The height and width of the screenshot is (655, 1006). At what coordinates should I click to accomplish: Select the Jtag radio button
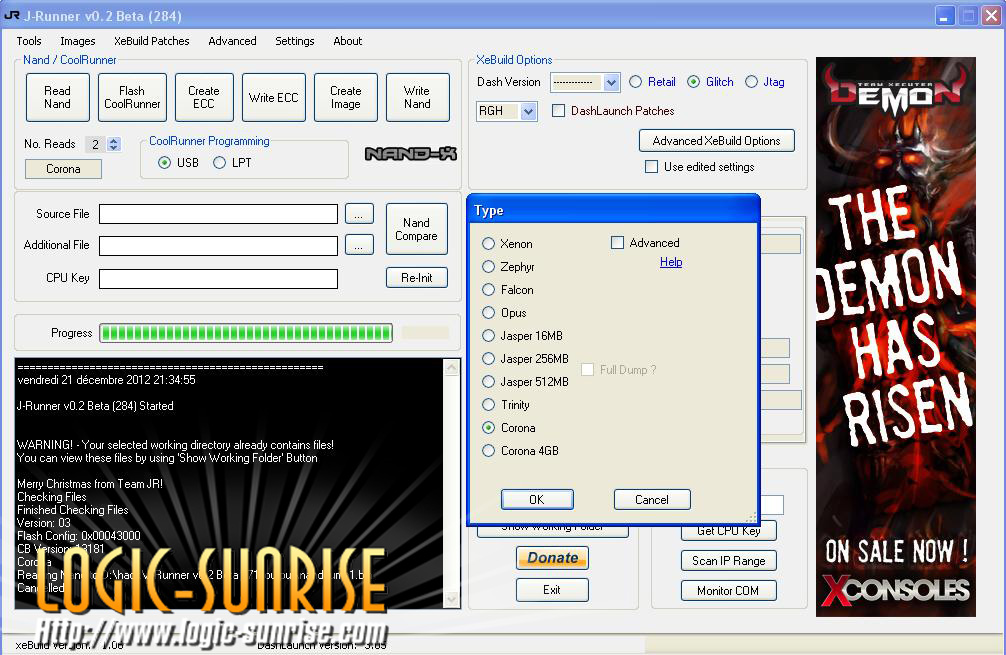point(751,82)
